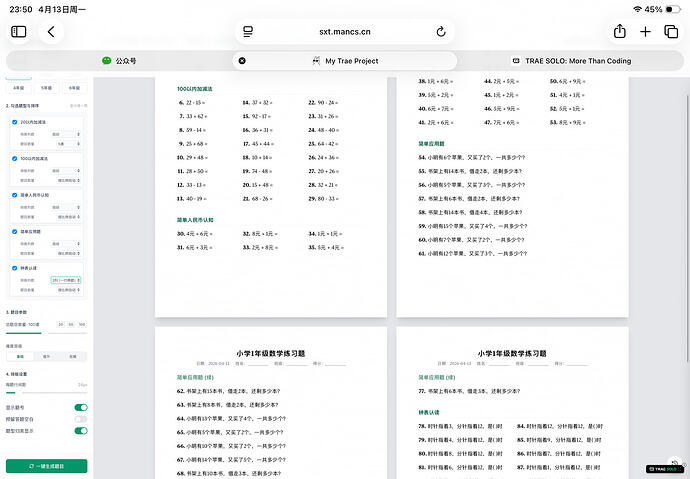Select the My Trae Project tab
Screen dimensions: 690x479
(345, 61)
